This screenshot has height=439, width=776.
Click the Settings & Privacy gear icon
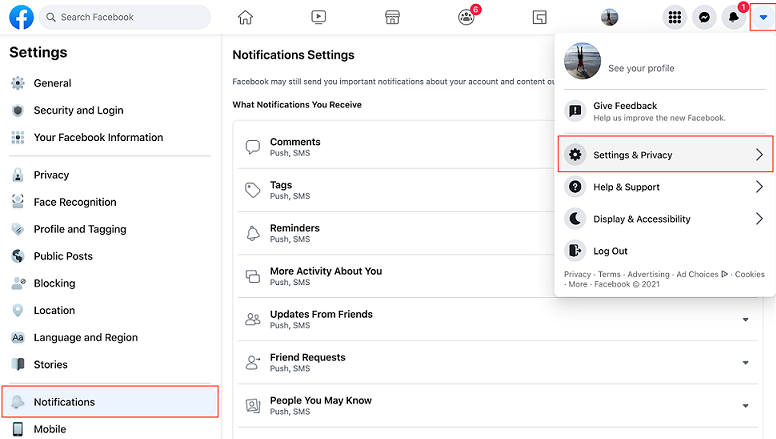[x=575, y=154]
